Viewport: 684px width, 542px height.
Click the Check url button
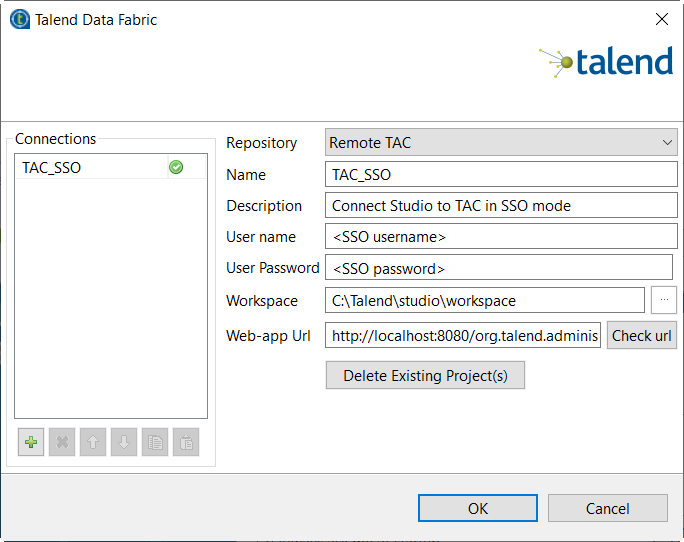(x=641, y=336)
